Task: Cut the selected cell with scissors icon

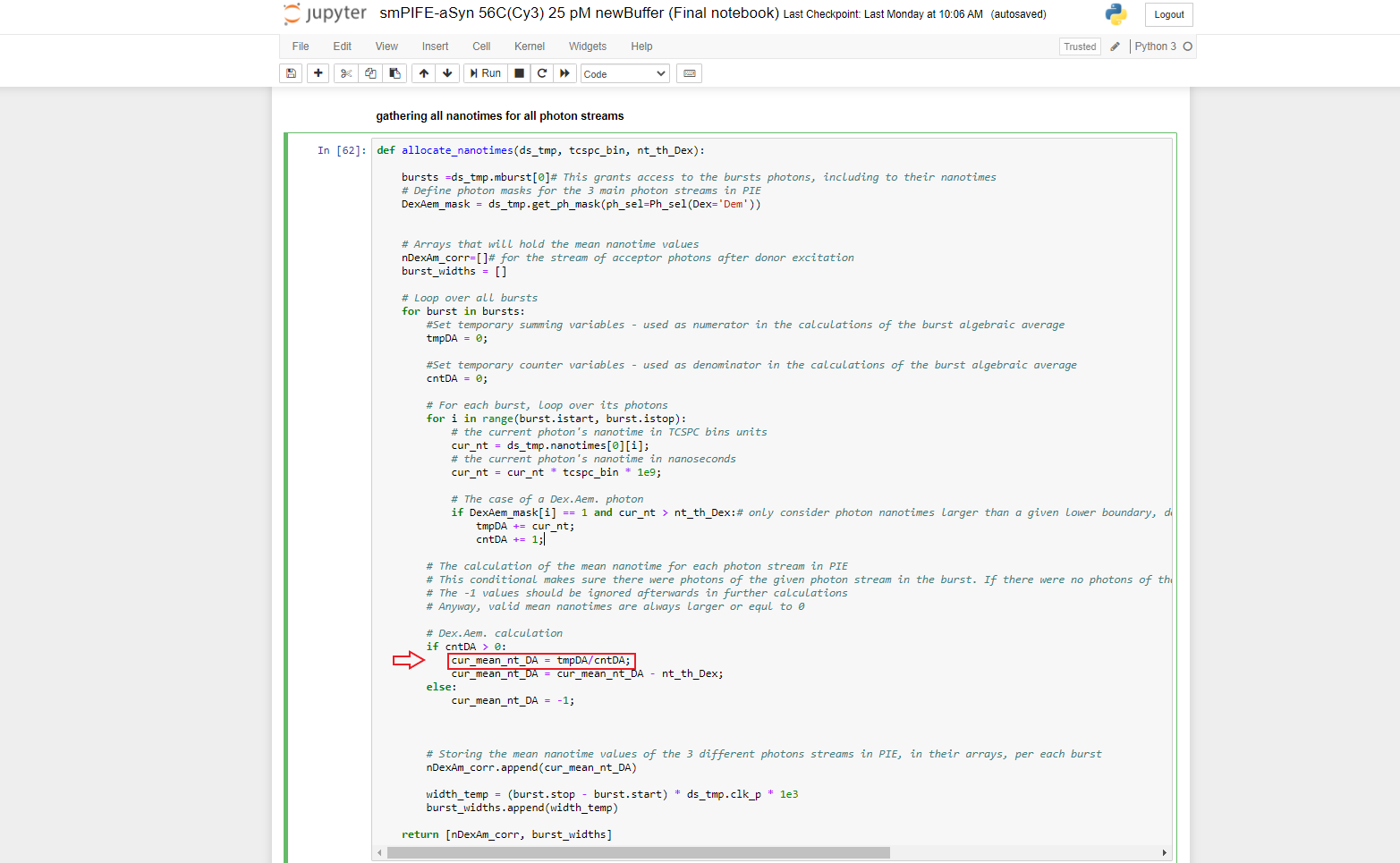Action: [x=346, y=73]
